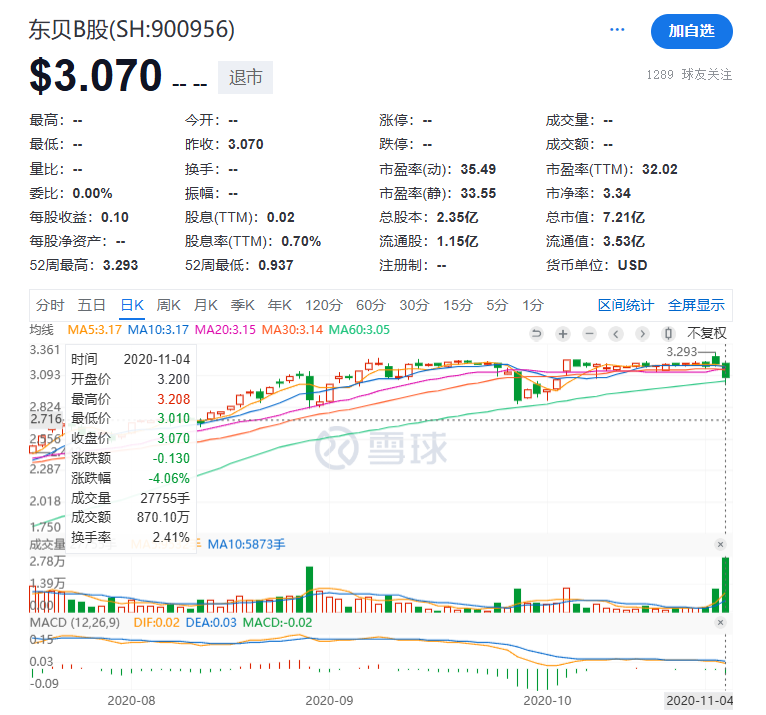The image size is (766, 715).
Task: Zoom out chart with minus icon
Action: pyautogui.click(x=590, y=334)
